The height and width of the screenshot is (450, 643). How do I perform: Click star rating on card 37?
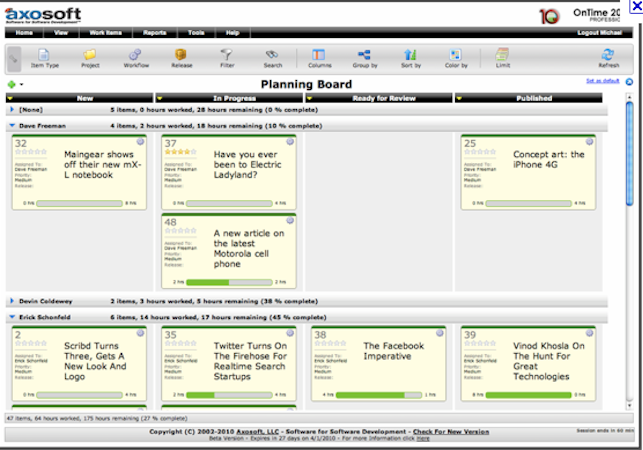(180, 152)
